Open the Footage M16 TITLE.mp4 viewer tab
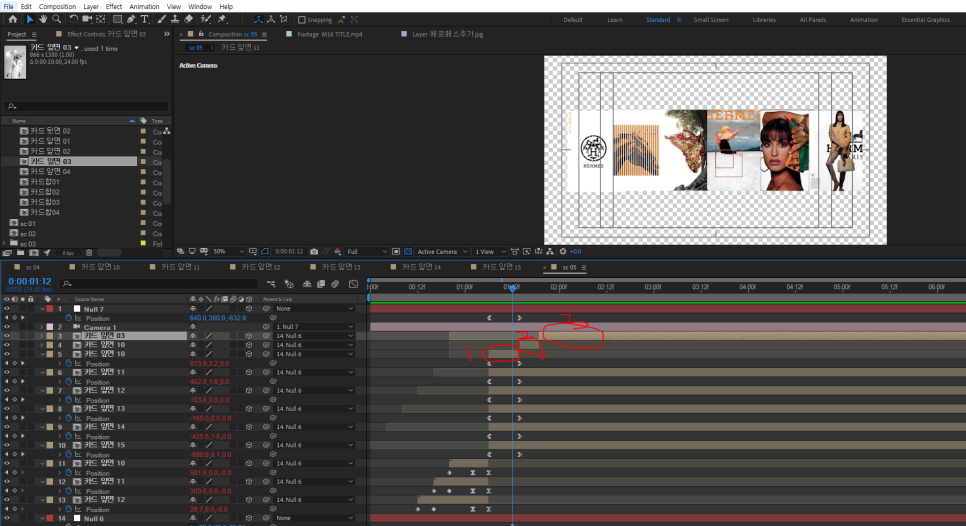 pyautogui.click(x=330, y=34)
